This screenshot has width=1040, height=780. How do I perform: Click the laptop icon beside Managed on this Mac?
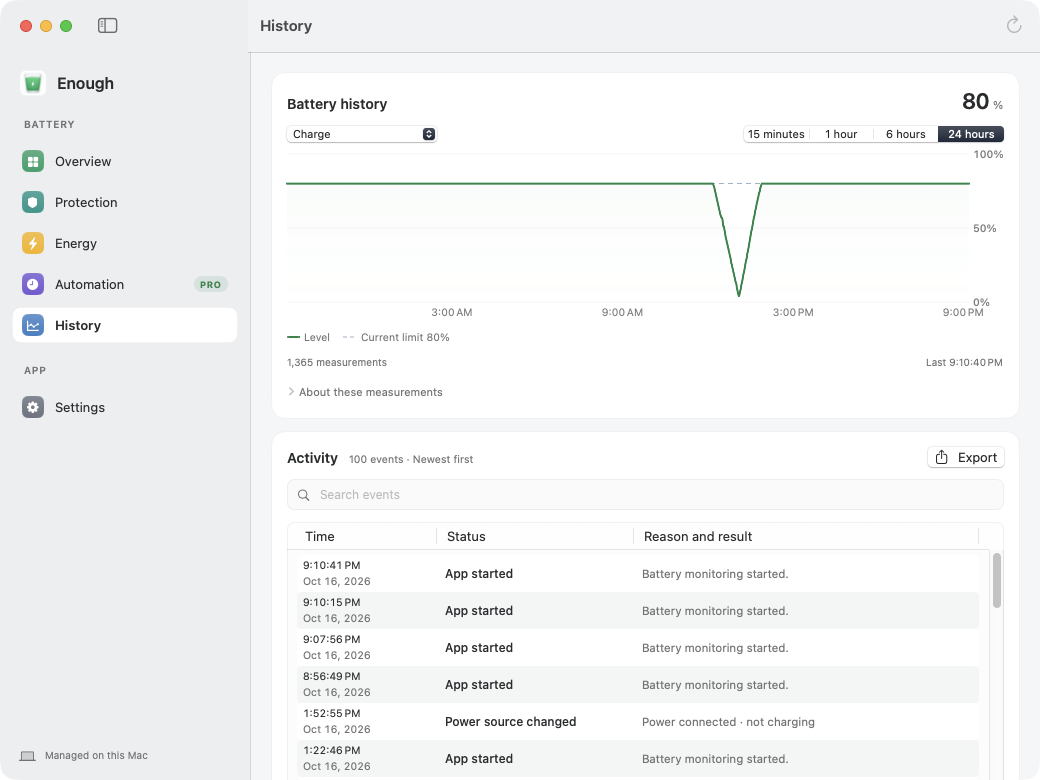click(x=27, y=756)
